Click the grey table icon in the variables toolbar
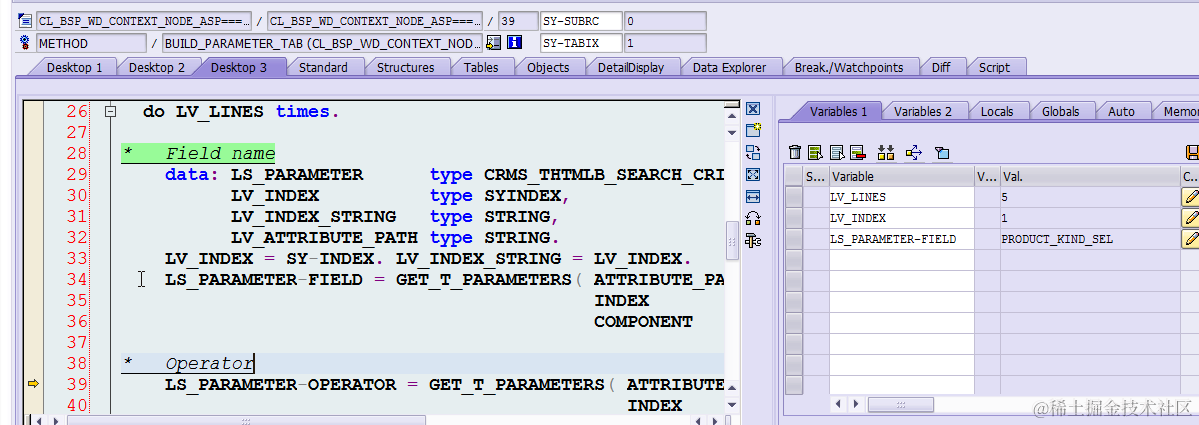Image resolution: width=1199 pixels, height=425 pixels. click(x=837, y=153)
